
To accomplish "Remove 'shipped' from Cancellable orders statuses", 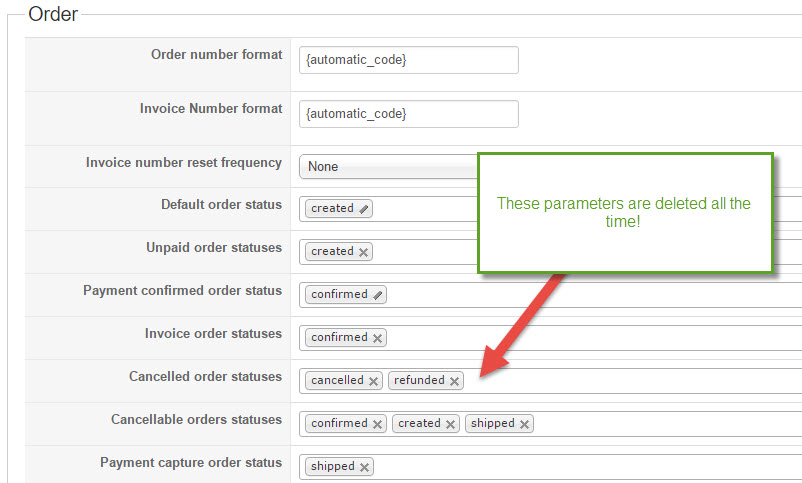I will coord(524,424).
